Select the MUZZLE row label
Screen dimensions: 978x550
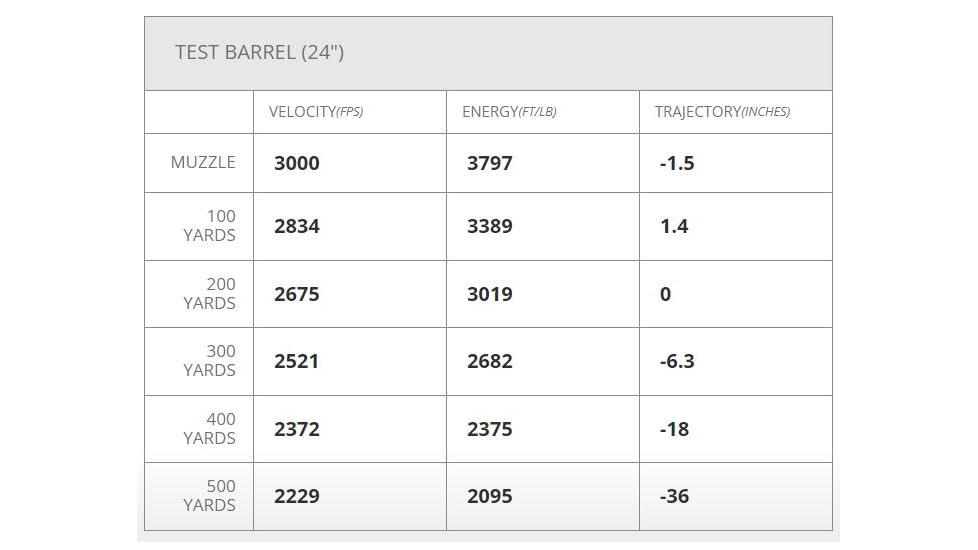click(203, 162)
